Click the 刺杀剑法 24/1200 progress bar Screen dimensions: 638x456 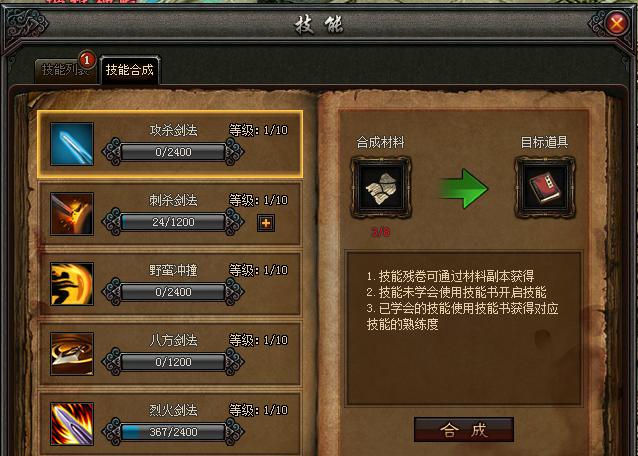(x=173, y=222)
